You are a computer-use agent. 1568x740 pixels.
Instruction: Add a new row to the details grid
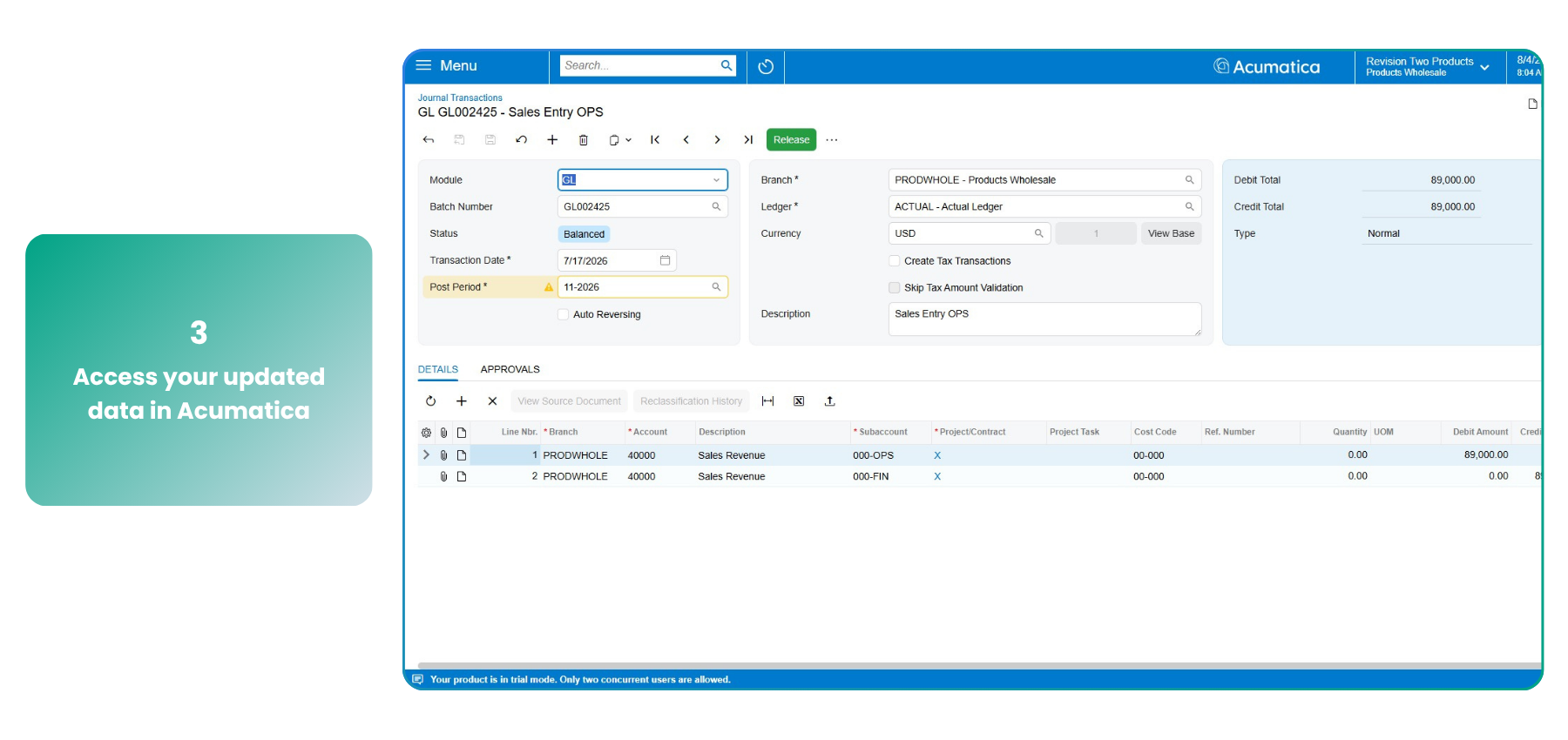coord(462,401)
